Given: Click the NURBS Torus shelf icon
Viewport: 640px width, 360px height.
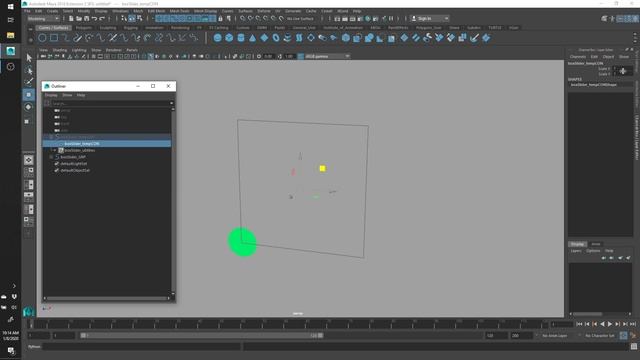Looking at the screenshot, I should [x=276, y=38].
